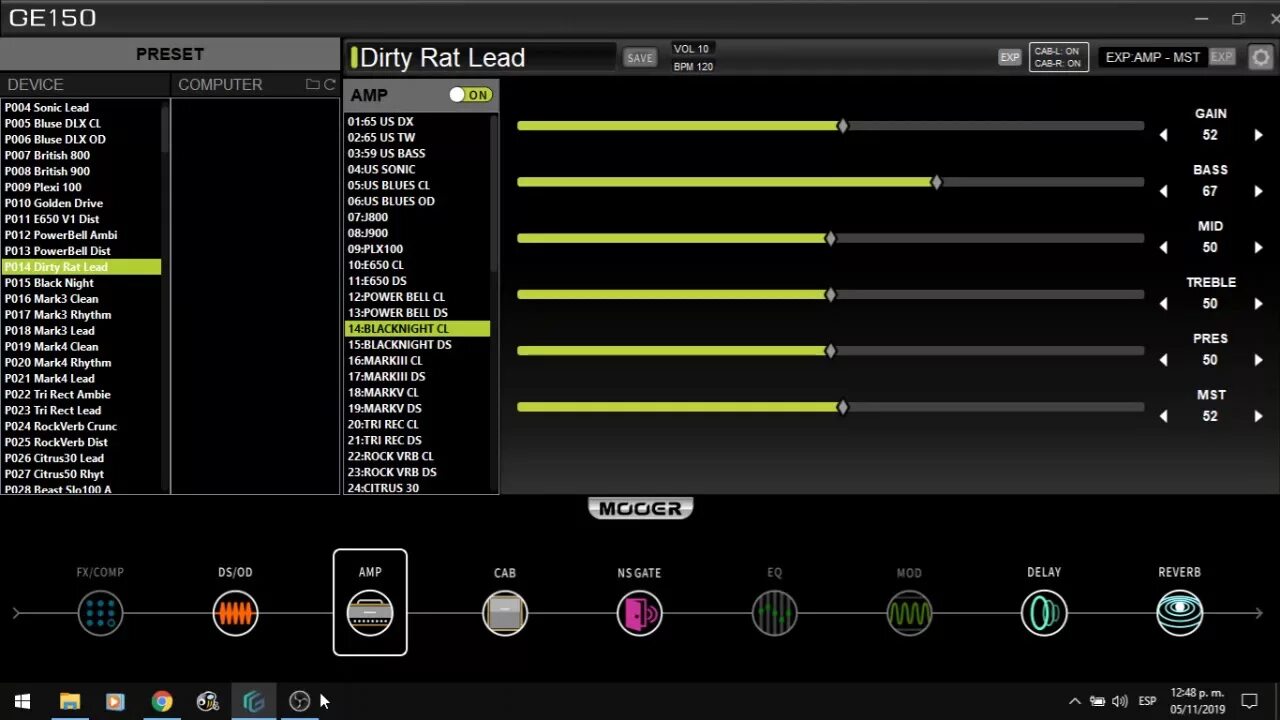
Task: Save the preset with SAVE button
Action: (640, 58)
